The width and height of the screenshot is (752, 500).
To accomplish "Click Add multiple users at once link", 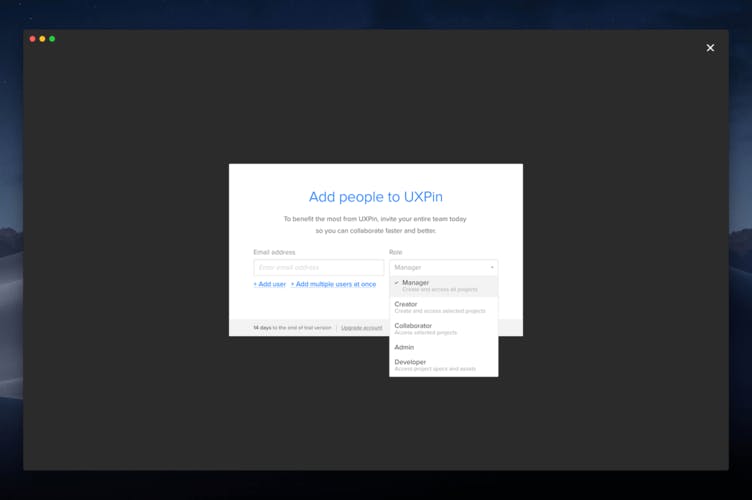I will [x=334, y=284].
